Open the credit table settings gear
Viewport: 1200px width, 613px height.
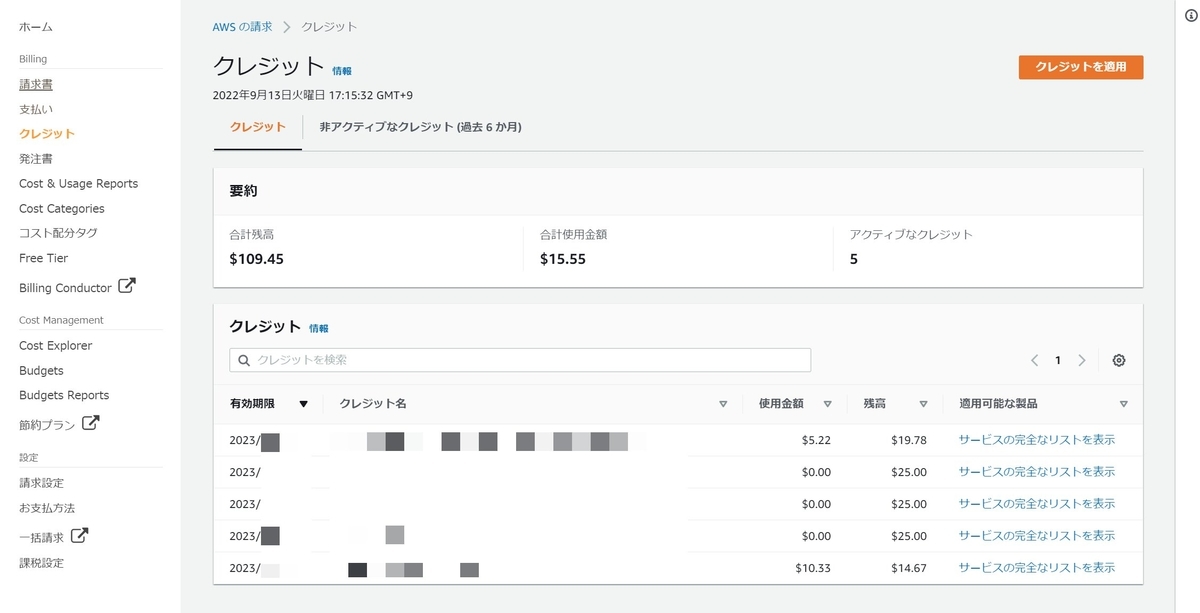pos(1119,360)
